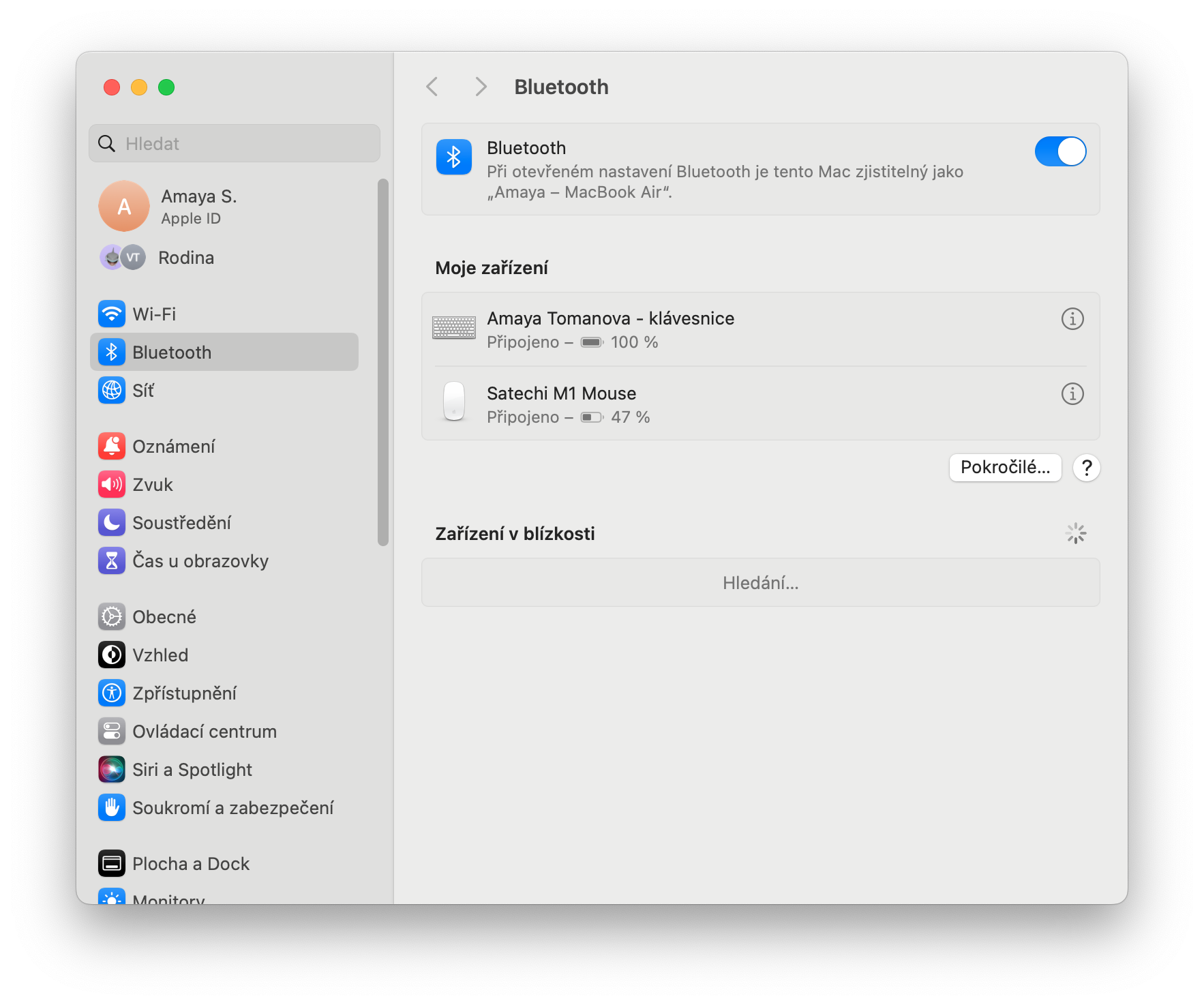Screen dimensions: 1204x1005
Task: Select the Satechi M1 Mouse row
Action: point(761,404)
